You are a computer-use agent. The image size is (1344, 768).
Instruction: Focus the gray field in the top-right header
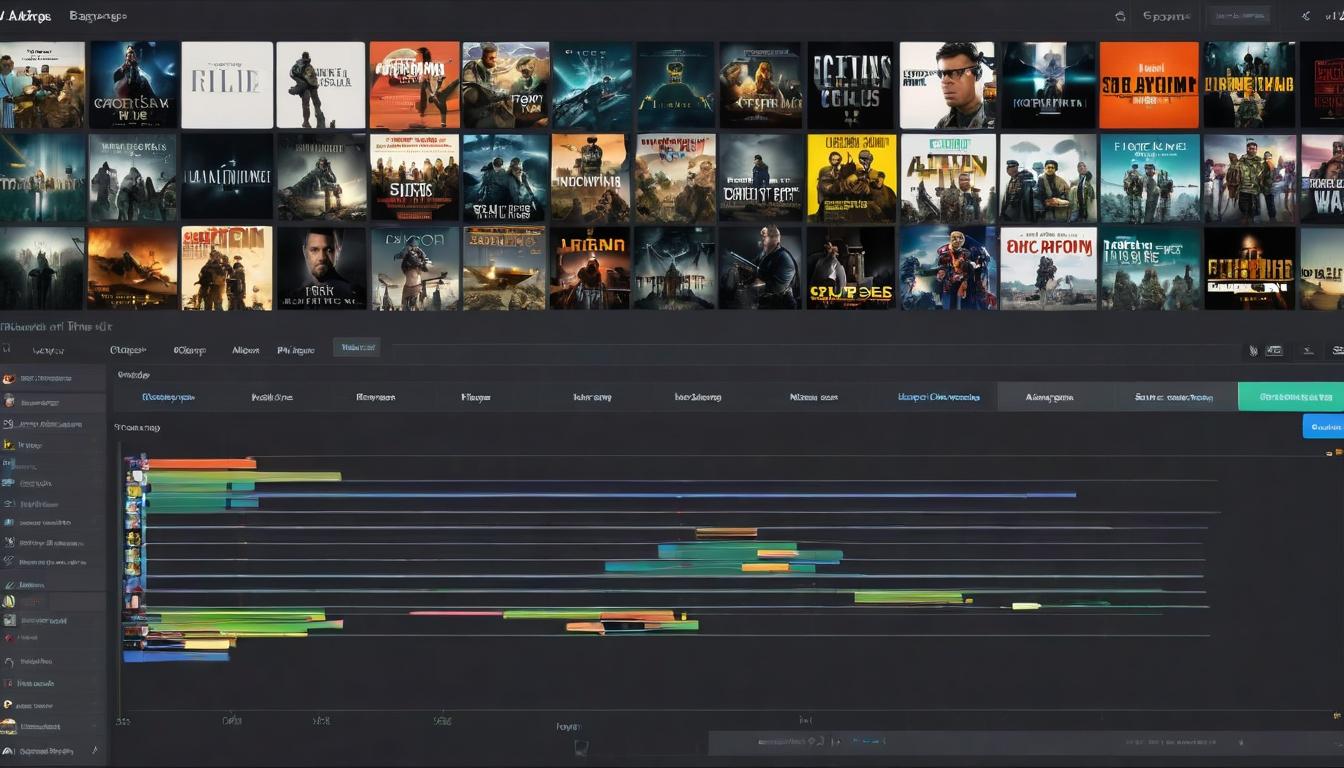point(1238,15)
